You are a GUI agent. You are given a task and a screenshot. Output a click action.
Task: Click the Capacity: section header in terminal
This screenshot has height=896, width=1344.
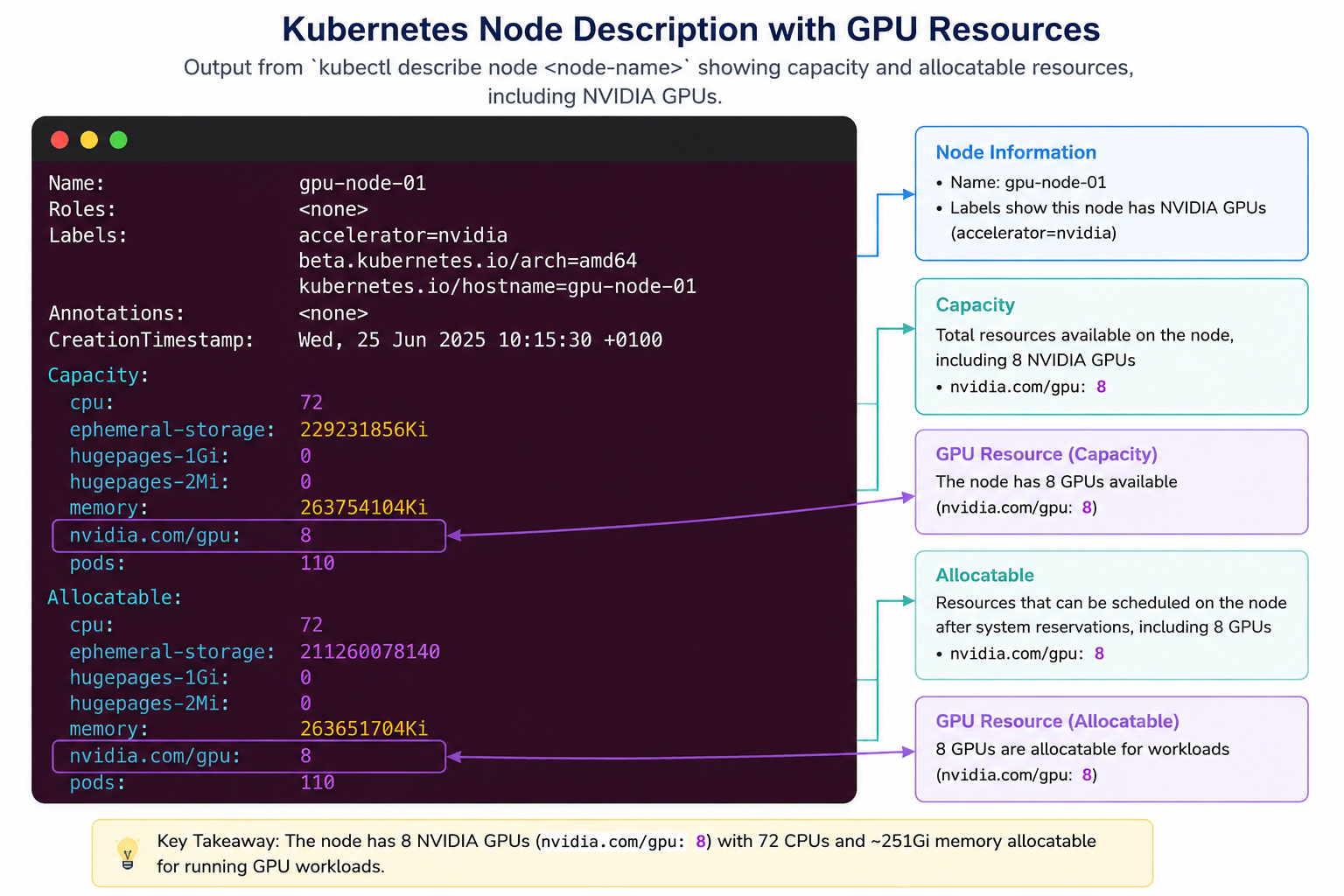pyautogui.click(x=98, y=375)
